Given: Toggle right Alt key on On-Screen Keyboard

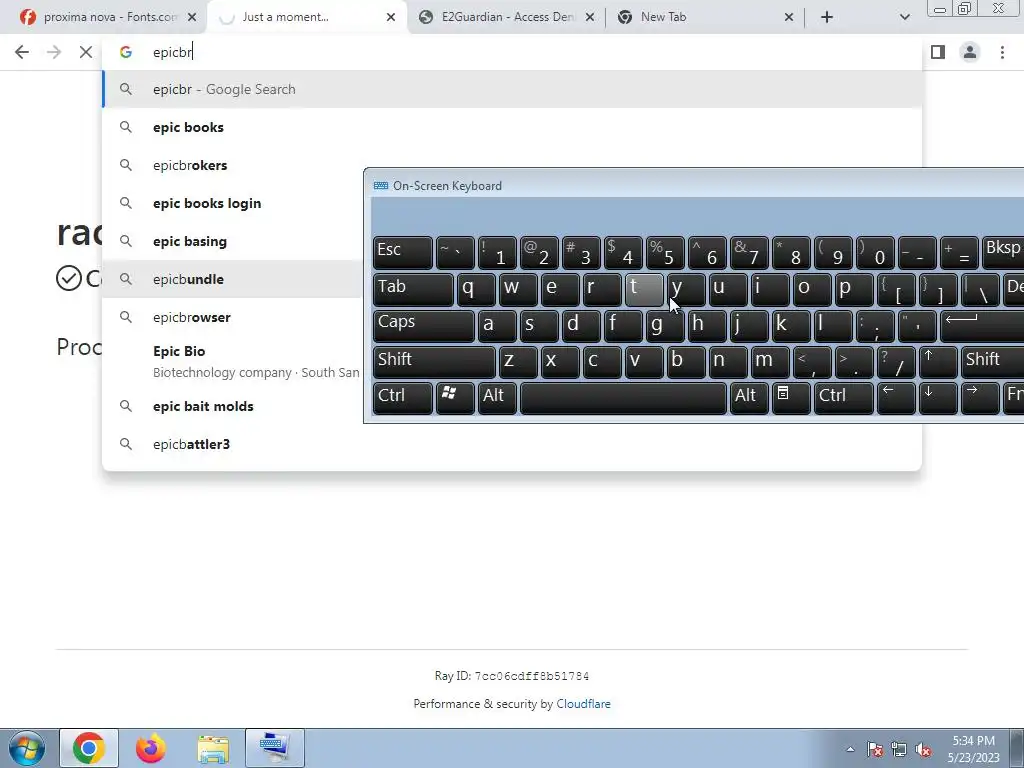Looking at the screenshot, I should pyautogui.click(x=749, y=398).
